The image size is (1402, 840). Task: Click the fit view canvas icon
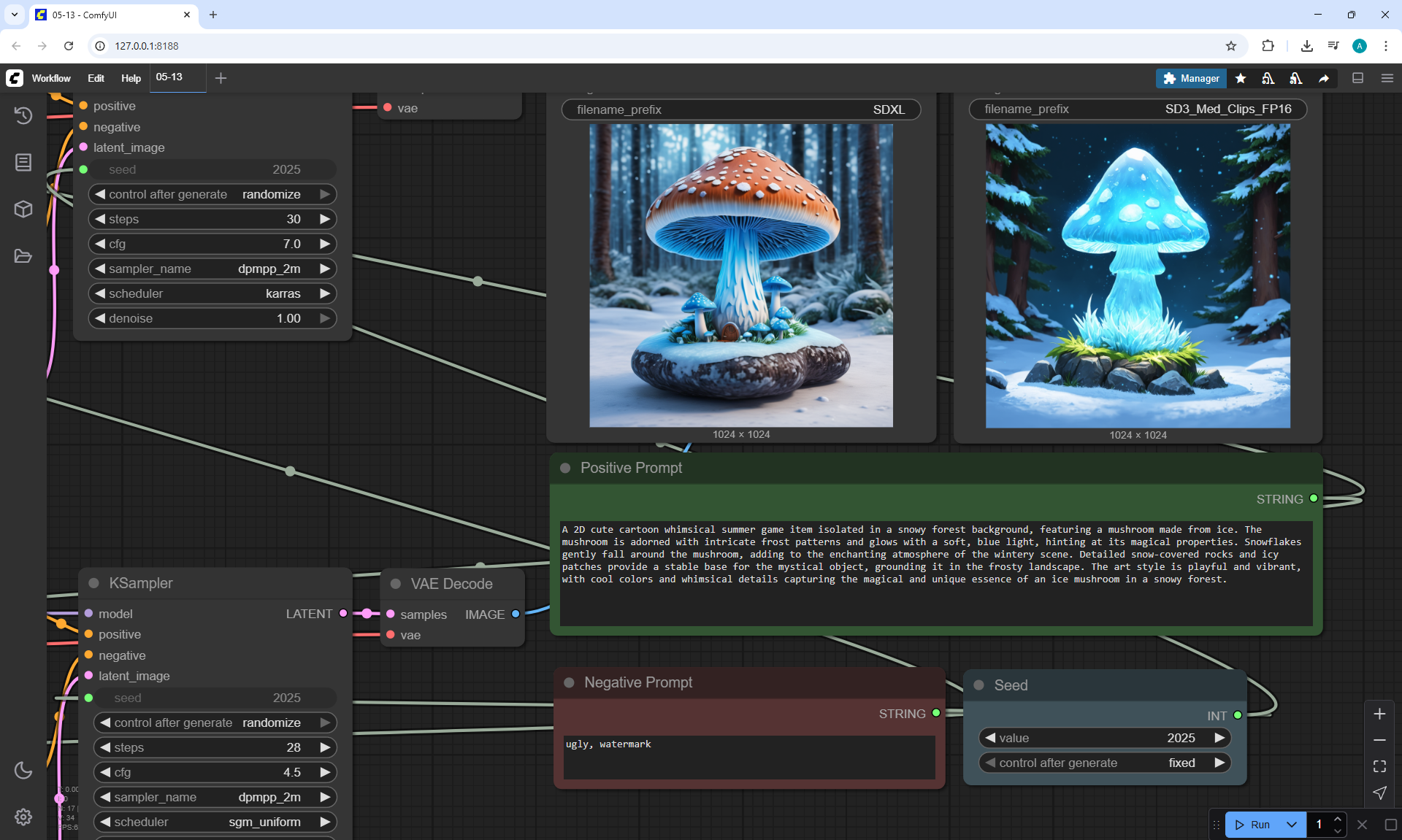pos(1379,766)
